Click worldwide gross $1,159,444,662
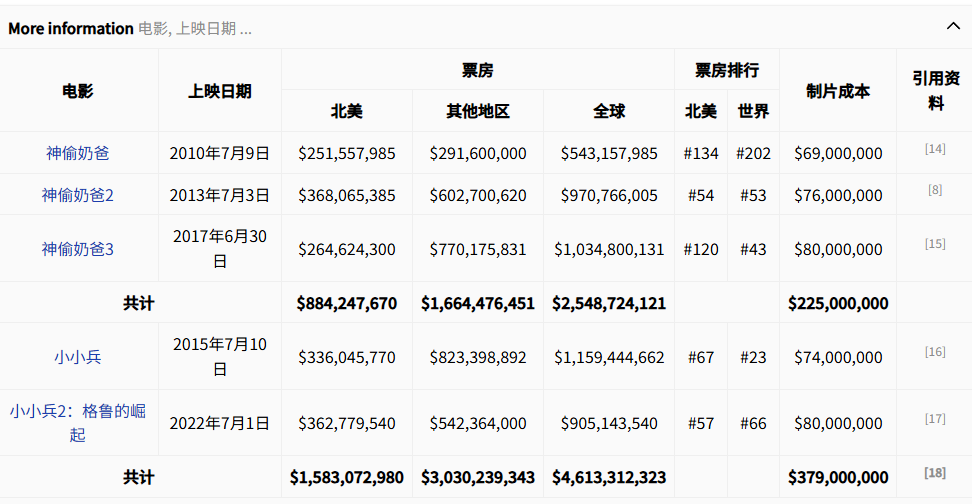The height and width of the screenshot is (504, 972). point(609,358)
